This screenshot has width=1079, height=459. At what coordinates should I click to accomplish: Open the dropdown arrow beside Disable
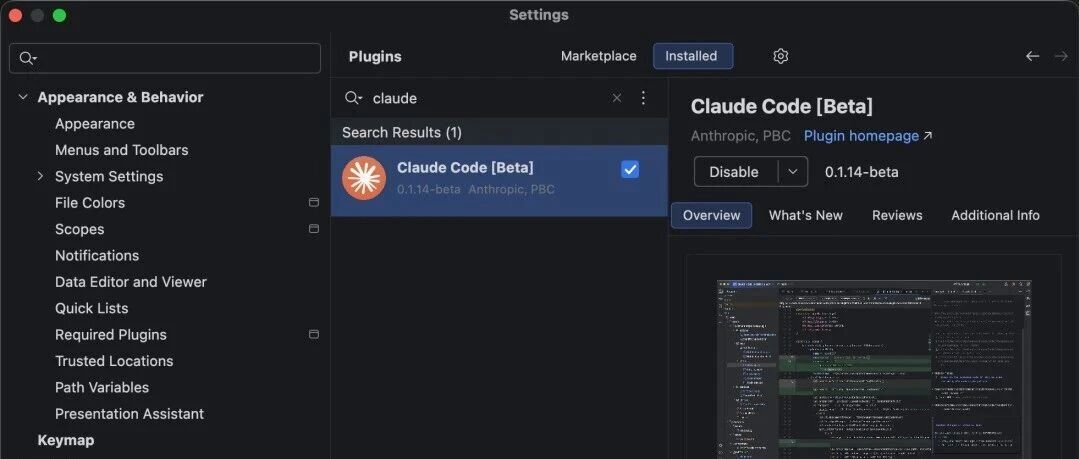click(x=793, y=172)
